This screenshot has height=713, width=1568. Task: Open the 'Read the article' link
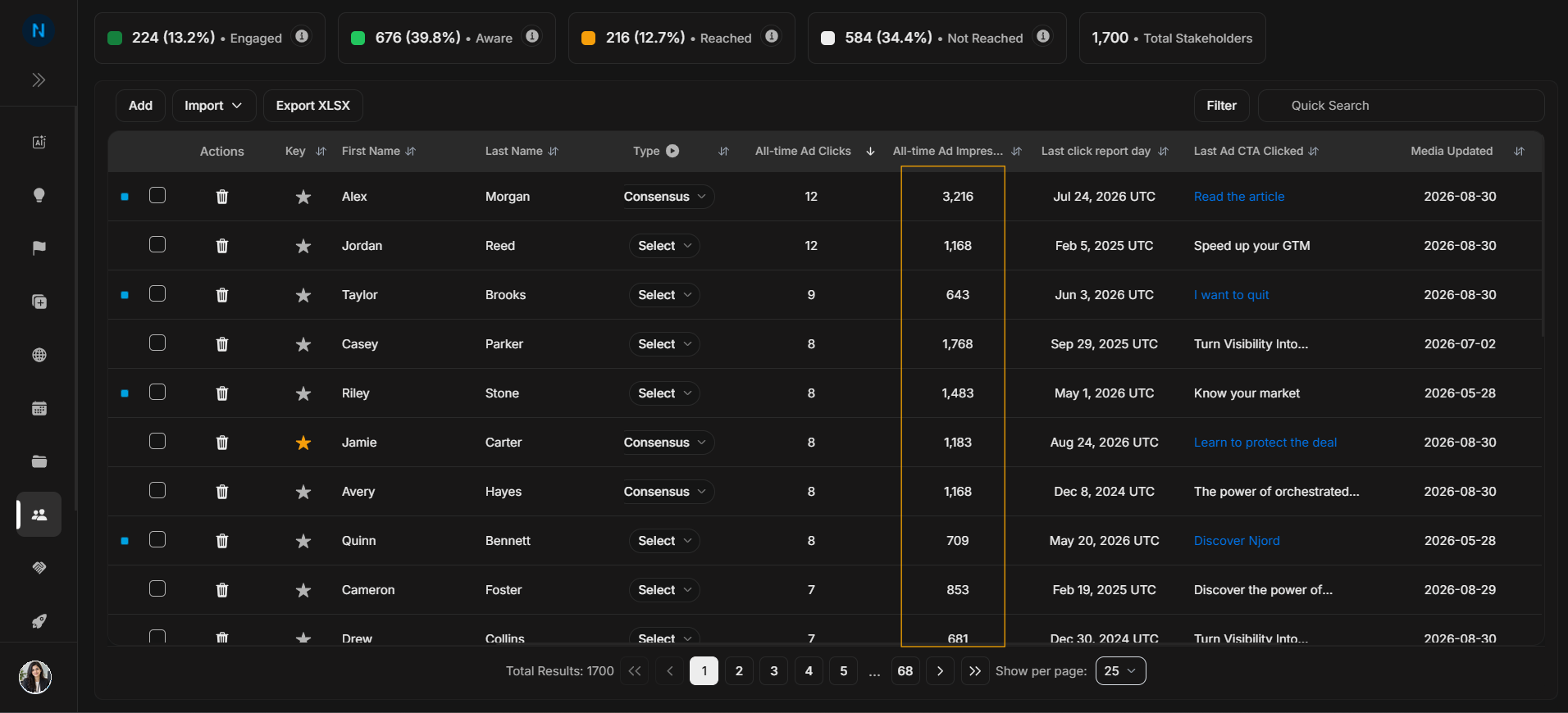(x=1239, y=197)
